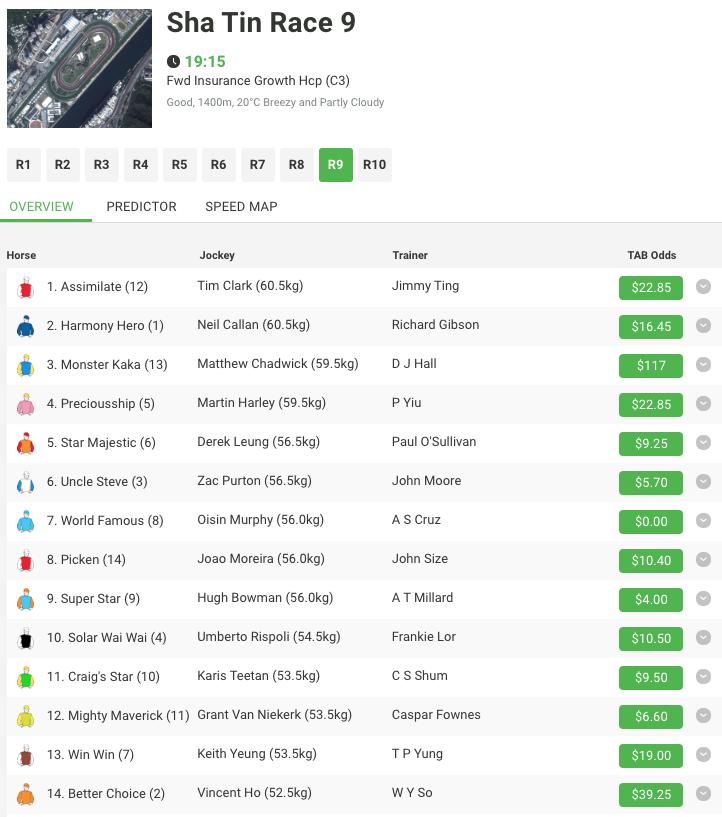Expand the Better Choice row chevron
Image resolution: width=722 pixels, height=817 pixels.
coord(703,794)
